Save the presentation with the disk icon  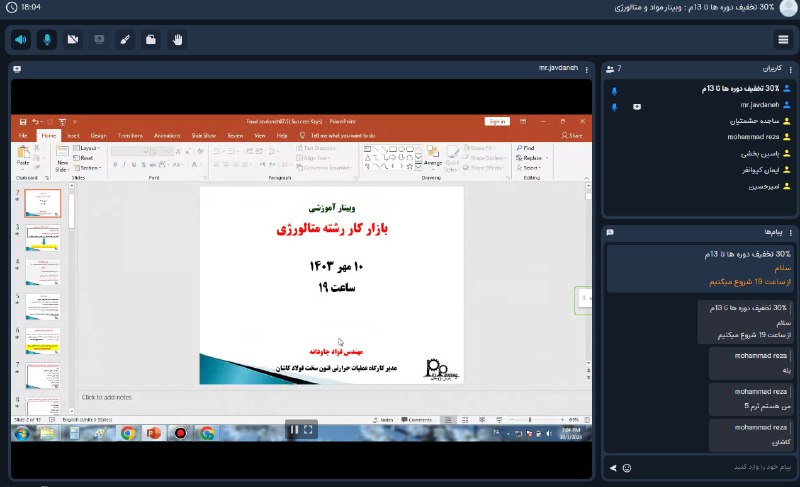click(23, 122)
